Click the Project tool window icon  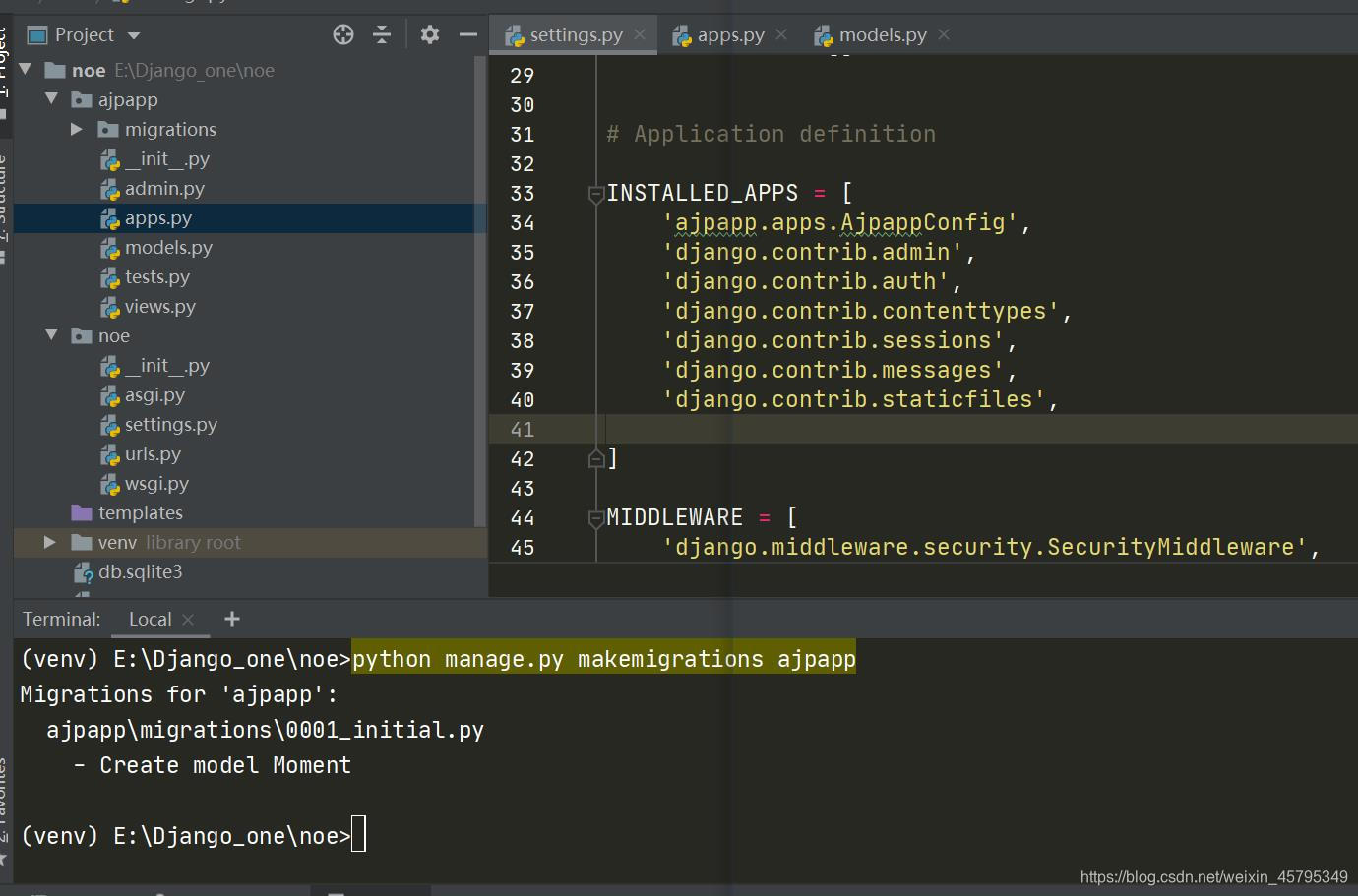pyautogui.click(x=37, y=35)
